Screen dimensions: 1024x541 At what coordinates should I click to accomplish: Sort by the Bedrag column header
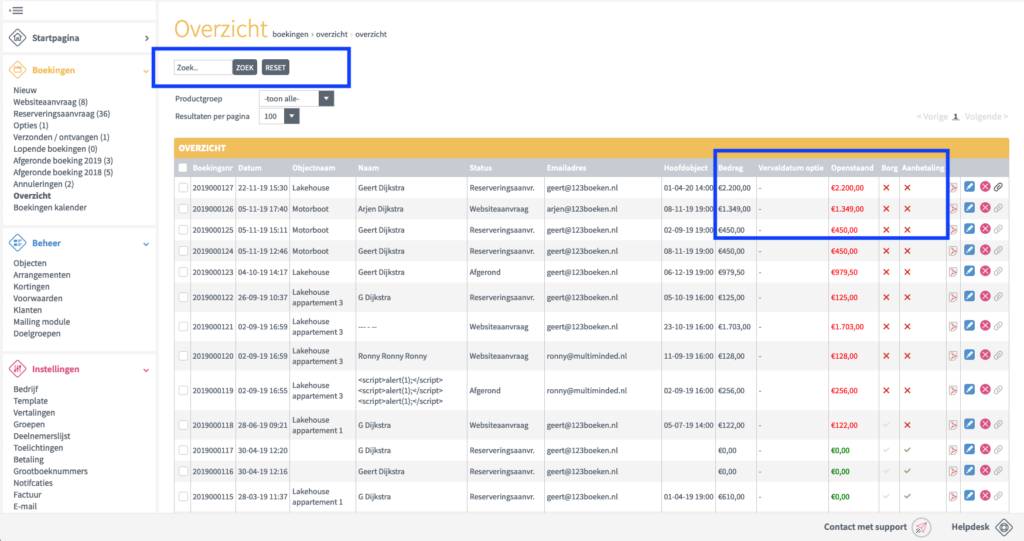click(731, 168)
